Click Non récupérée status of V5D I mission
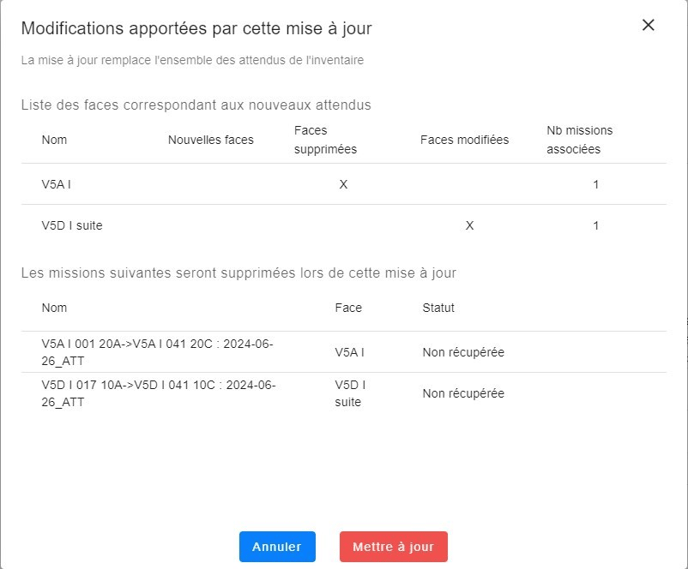688x569 pixels. 463,394
